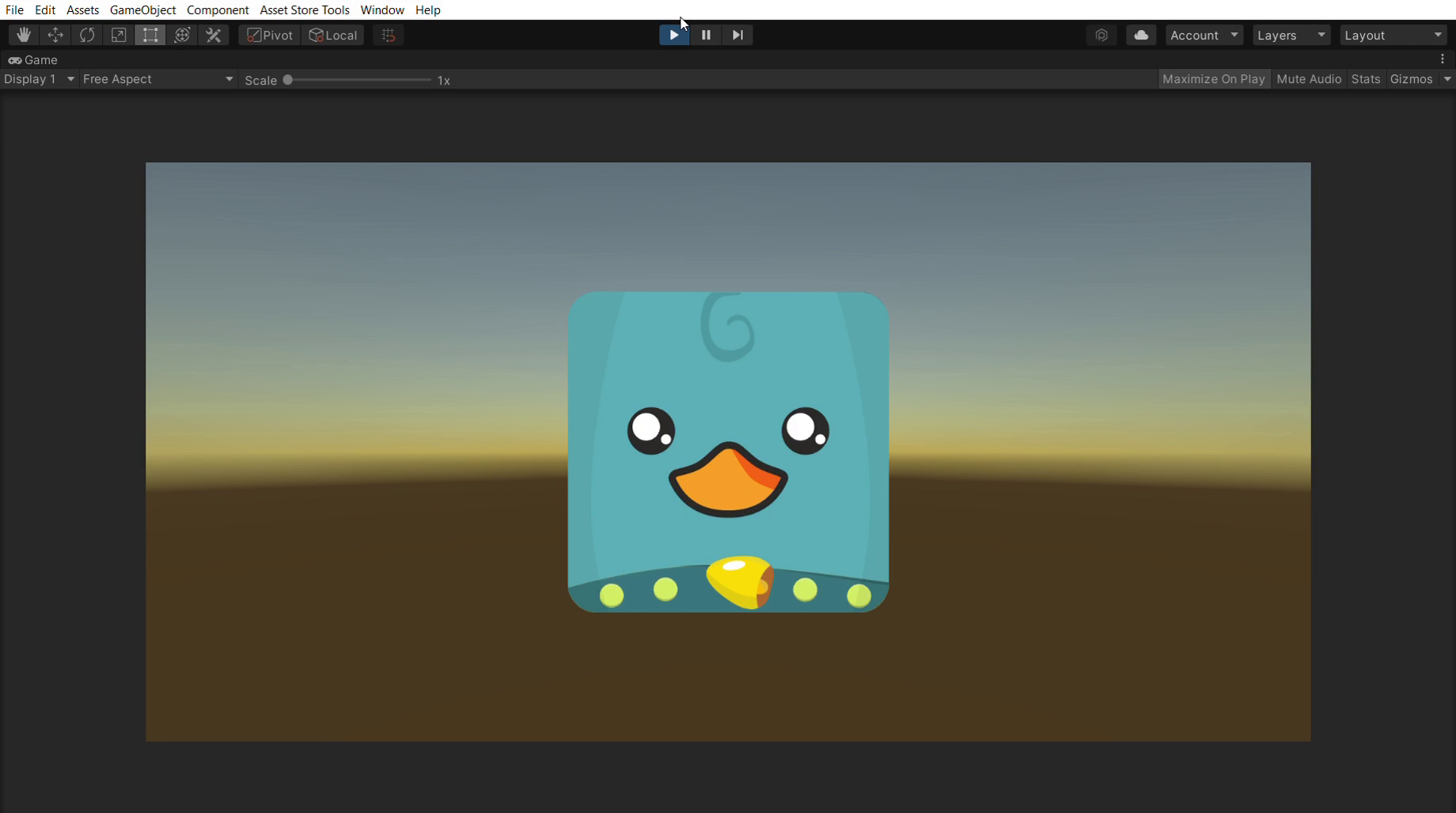Open the GameObject menu
1456x813 pixels.
point(142,9)
